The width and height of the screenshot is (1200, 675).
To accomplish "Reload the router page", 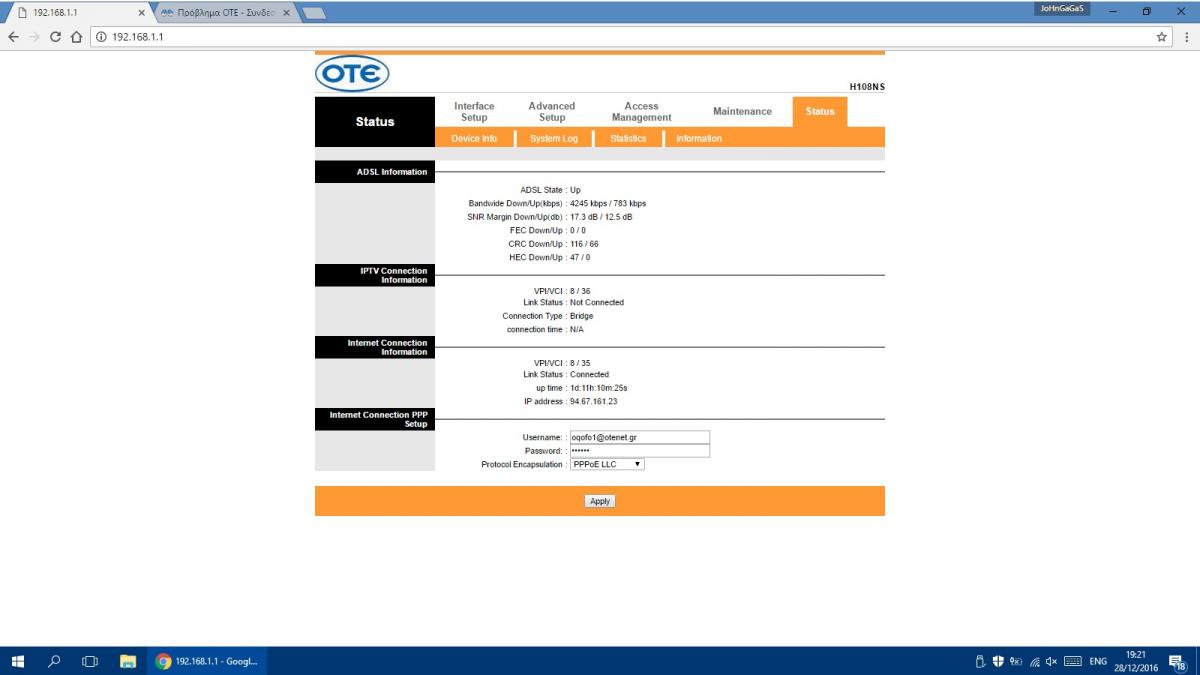I will 55,36.
